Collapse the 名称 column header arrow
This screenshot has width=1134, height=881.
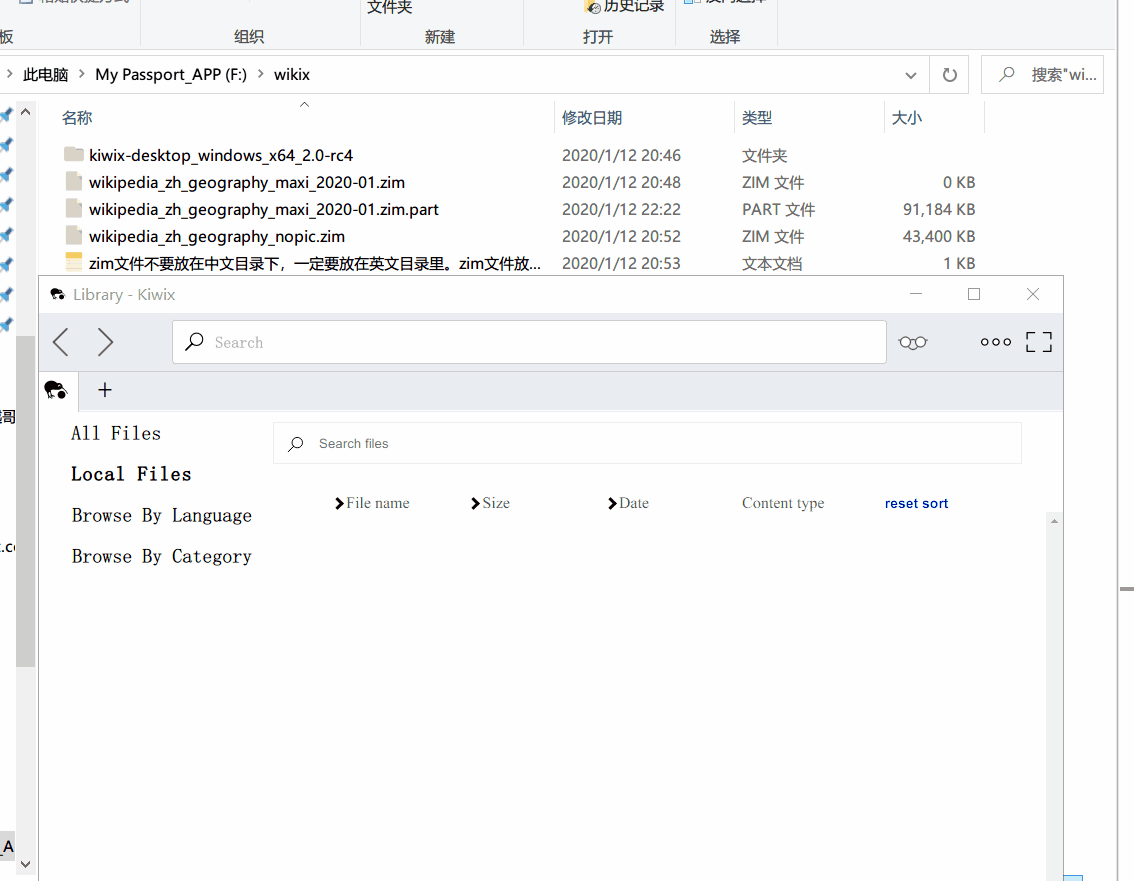(x=304, y=102)
